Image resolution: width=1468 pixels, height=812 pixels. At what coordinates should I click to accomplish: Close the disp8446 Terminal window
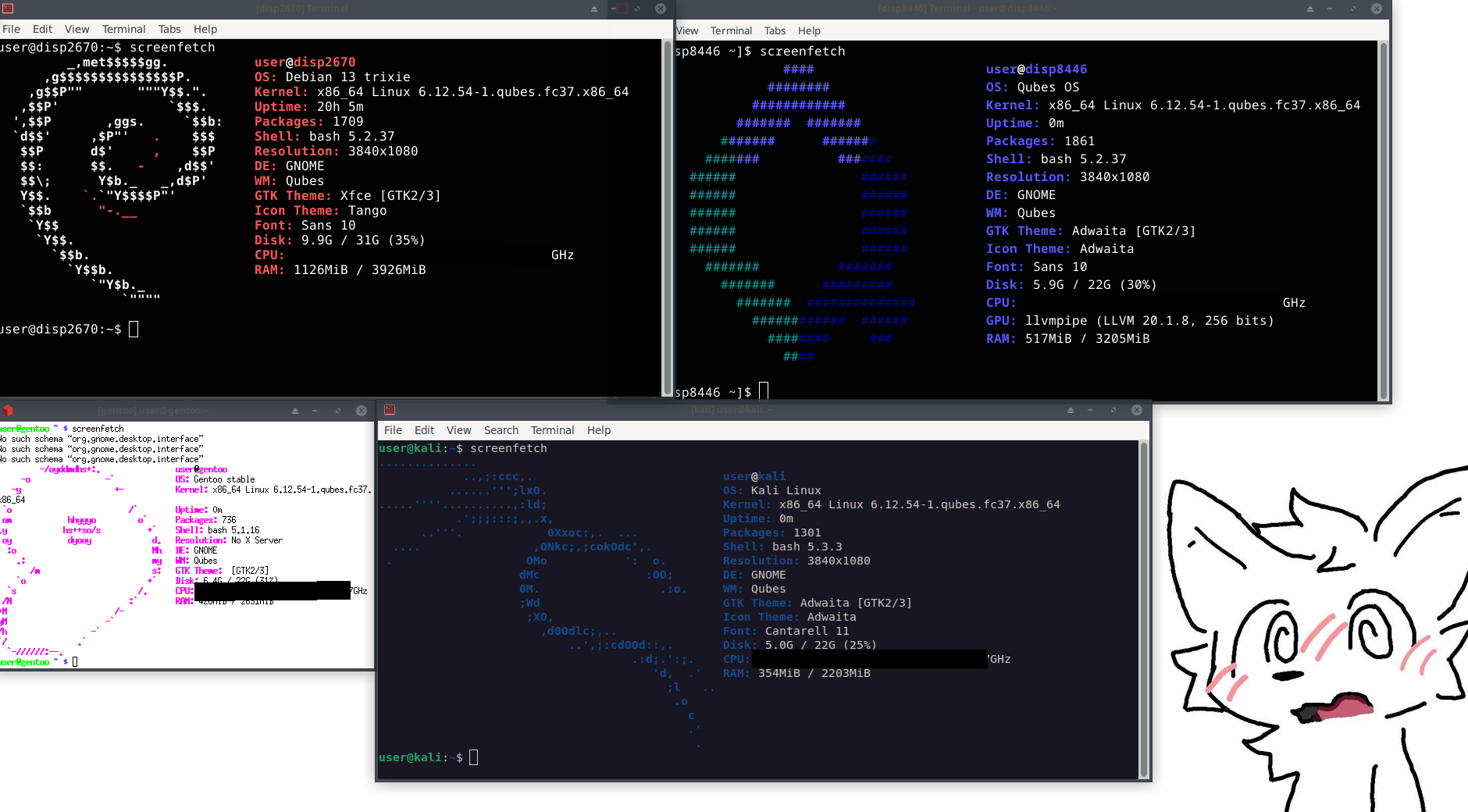click(1377, 9)
